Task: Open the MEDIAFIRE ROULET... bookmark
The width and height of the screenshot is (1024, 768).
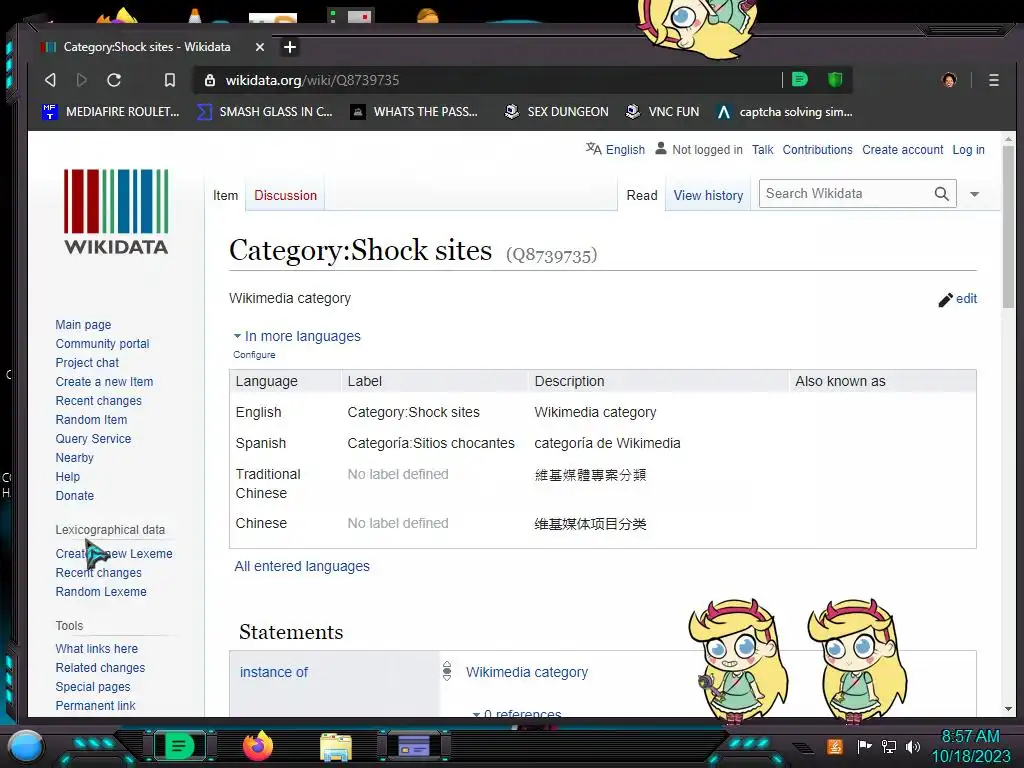Action: tap(110, 112)
